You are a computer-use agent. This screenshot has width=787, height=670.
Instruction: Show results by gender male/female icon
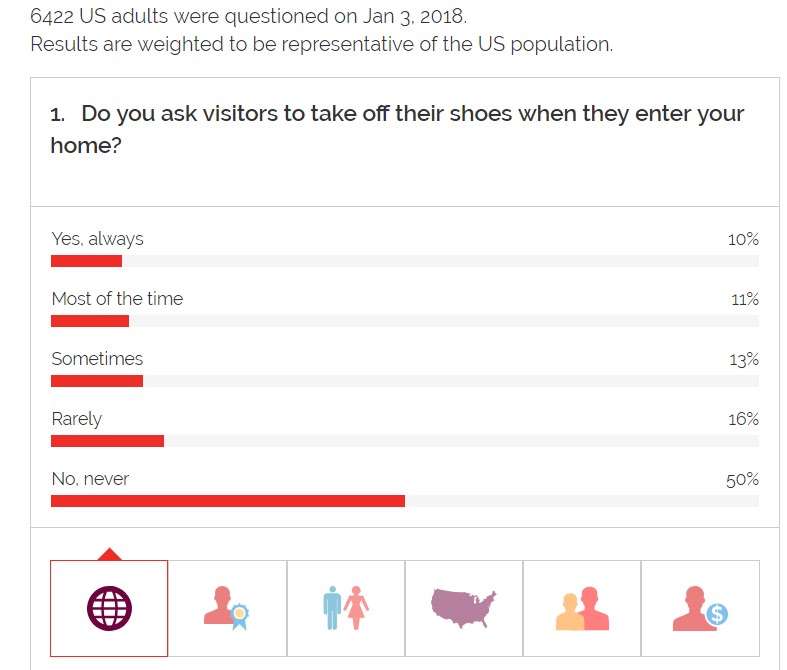(346, 607)
